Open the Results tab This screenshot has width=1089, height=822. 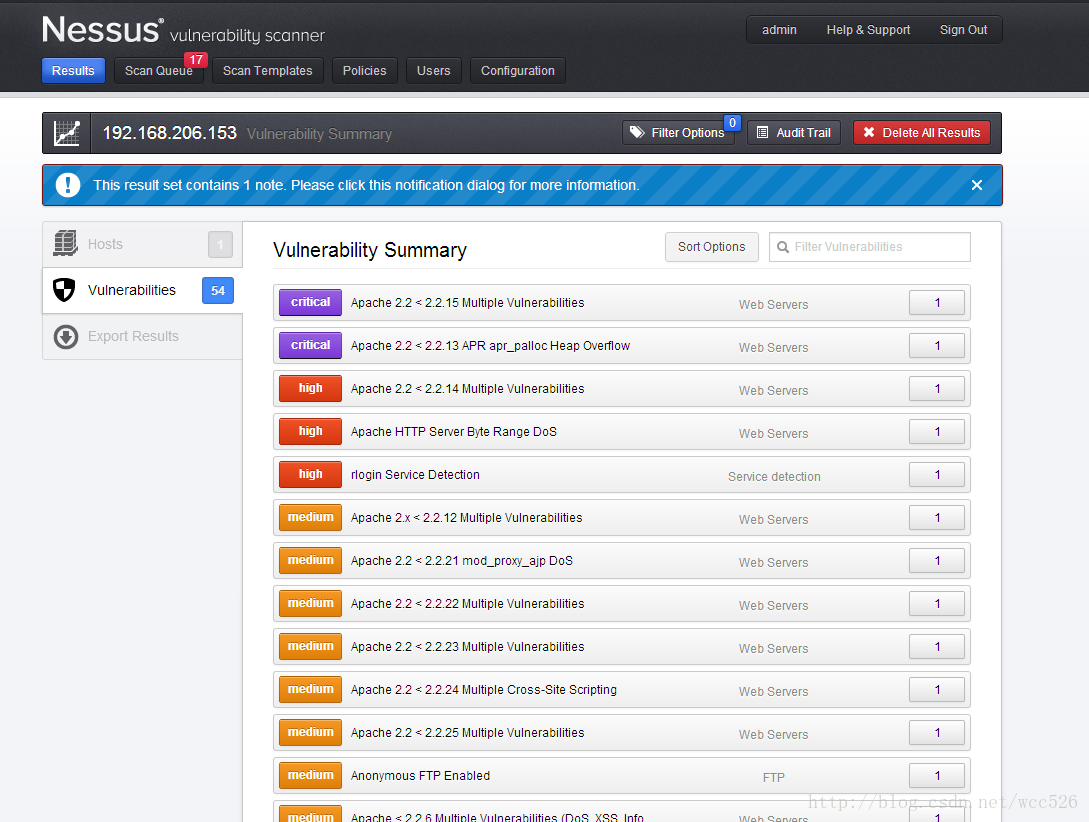[x=73, y=71]
